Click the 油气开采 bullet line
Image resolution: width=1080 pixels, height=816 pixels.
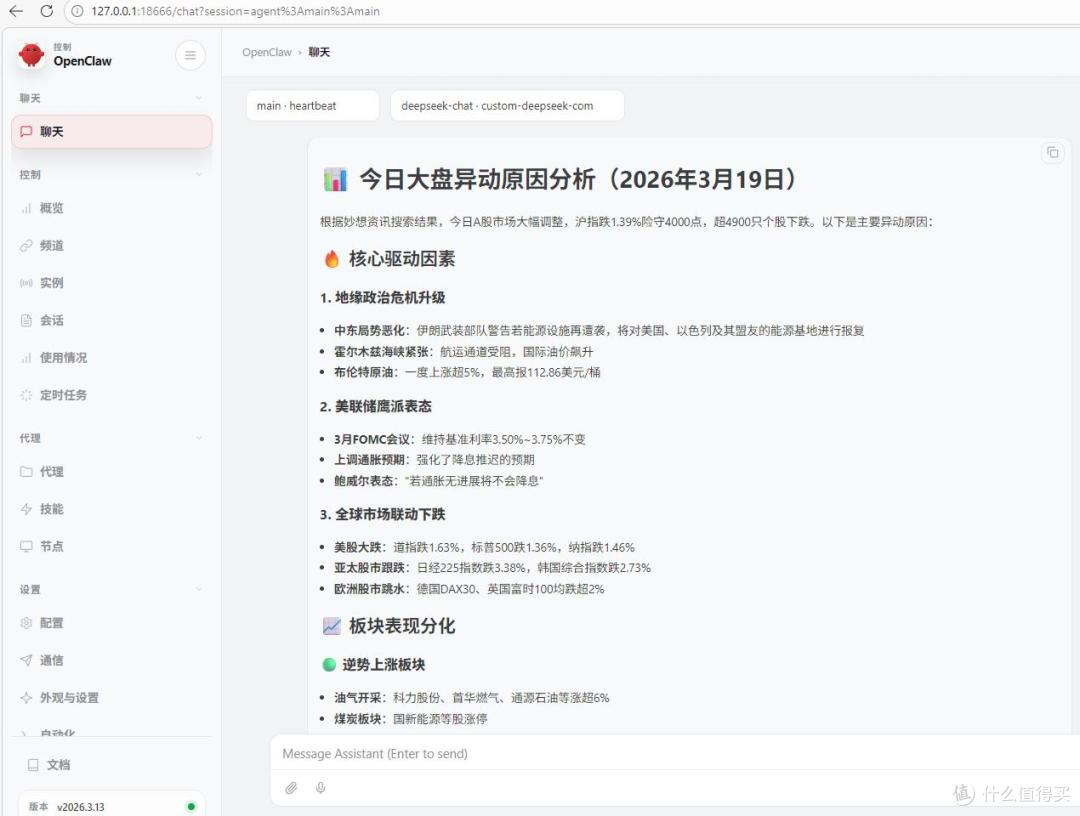(472, 698)
